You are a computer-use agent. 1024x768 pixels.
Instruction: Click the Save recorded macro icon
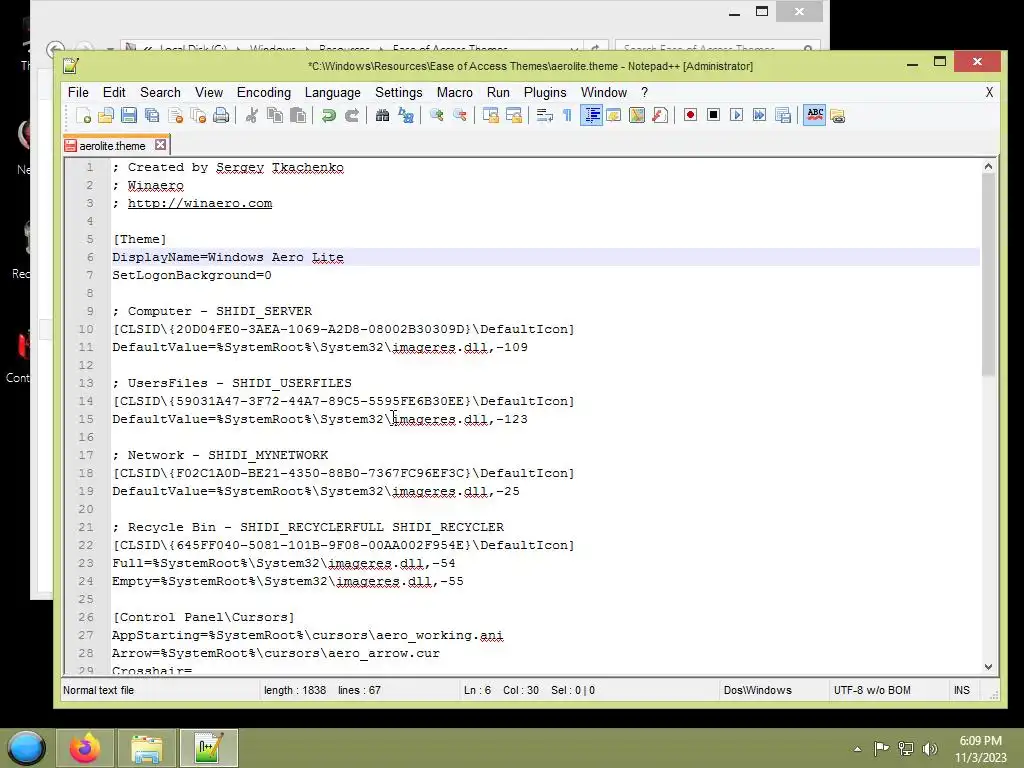tap(782, 116)
